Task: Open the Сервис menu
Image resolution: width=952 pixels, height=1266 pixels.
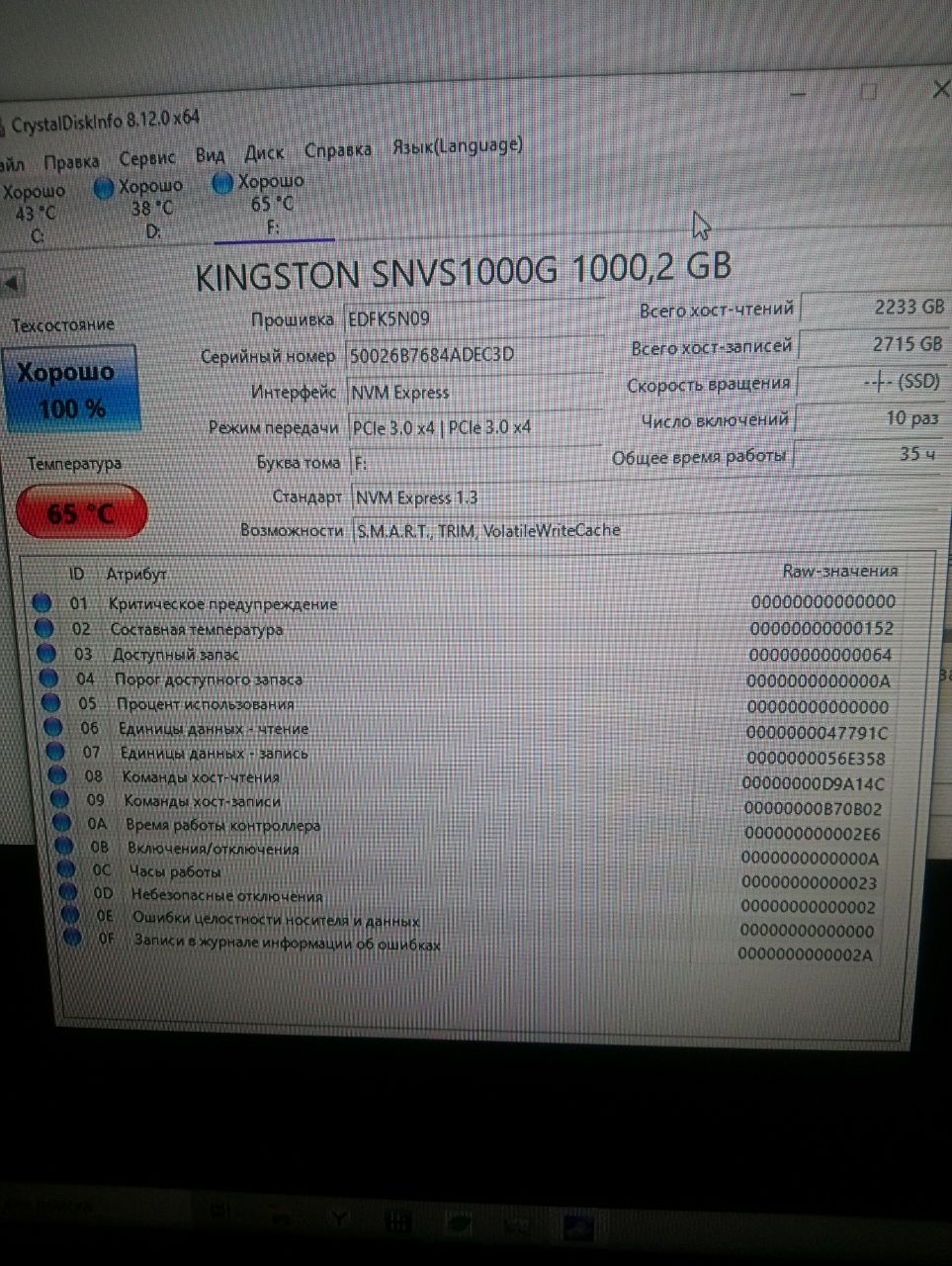Action: [147, 159]
